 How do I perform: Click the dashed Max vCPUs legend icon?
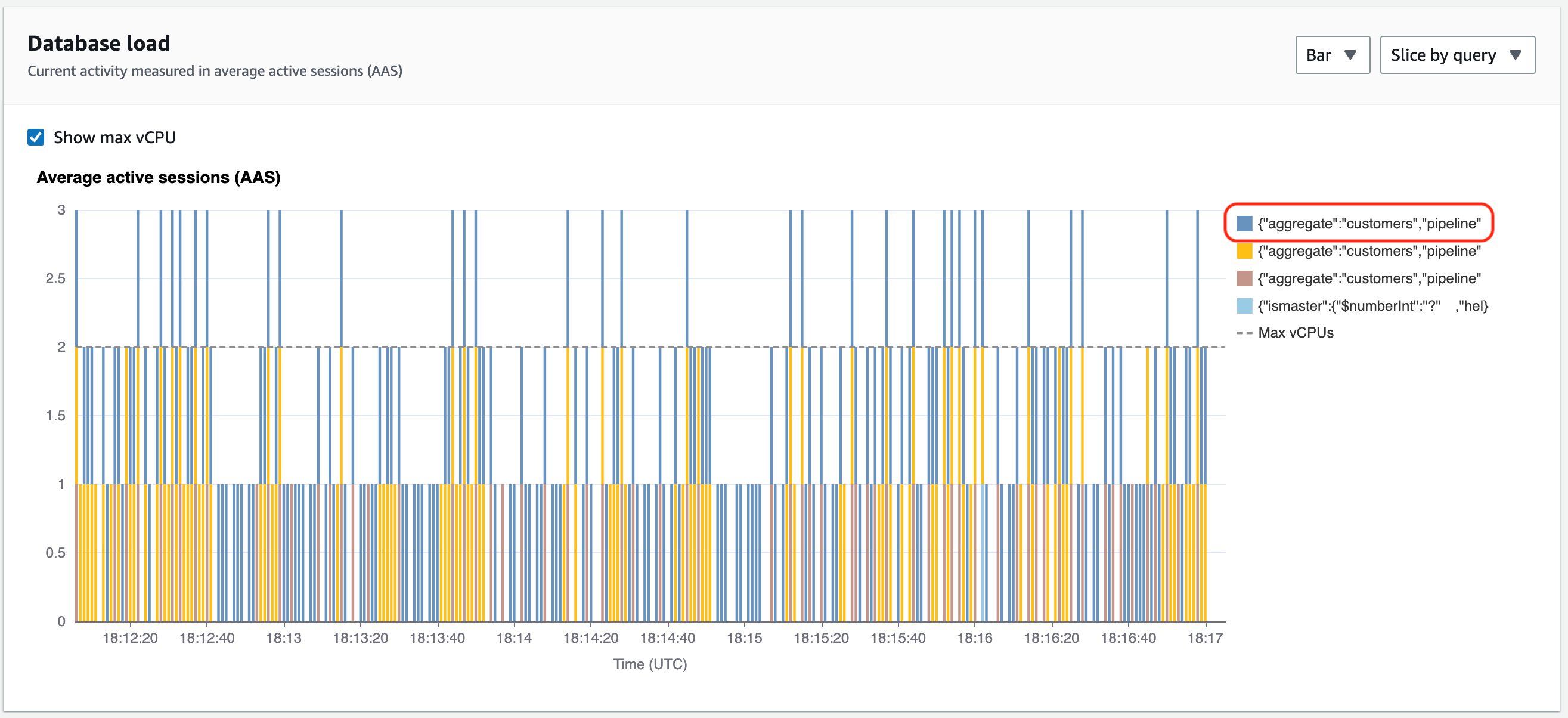(1244, 333)
